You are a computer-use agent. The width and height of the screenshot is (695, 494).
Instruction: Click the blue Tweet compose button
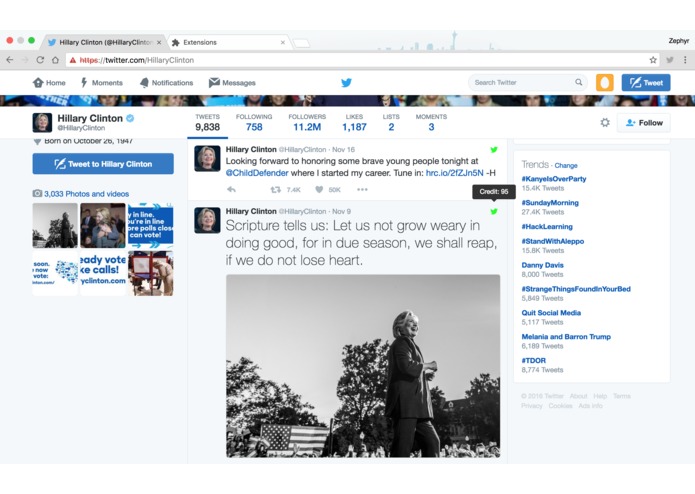(646, 82)
